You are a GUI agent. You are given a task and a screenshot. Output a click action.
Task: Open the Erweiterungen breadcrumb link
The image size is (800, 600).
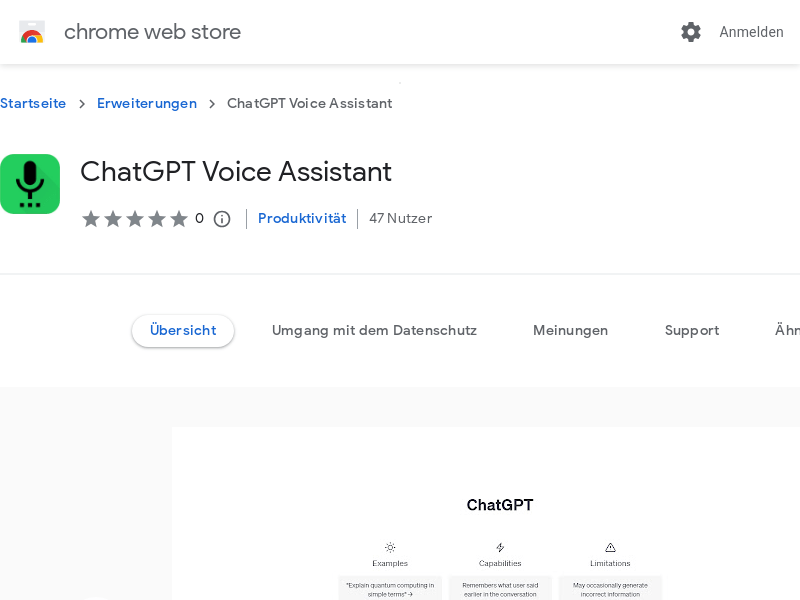(x=147, y=104)
